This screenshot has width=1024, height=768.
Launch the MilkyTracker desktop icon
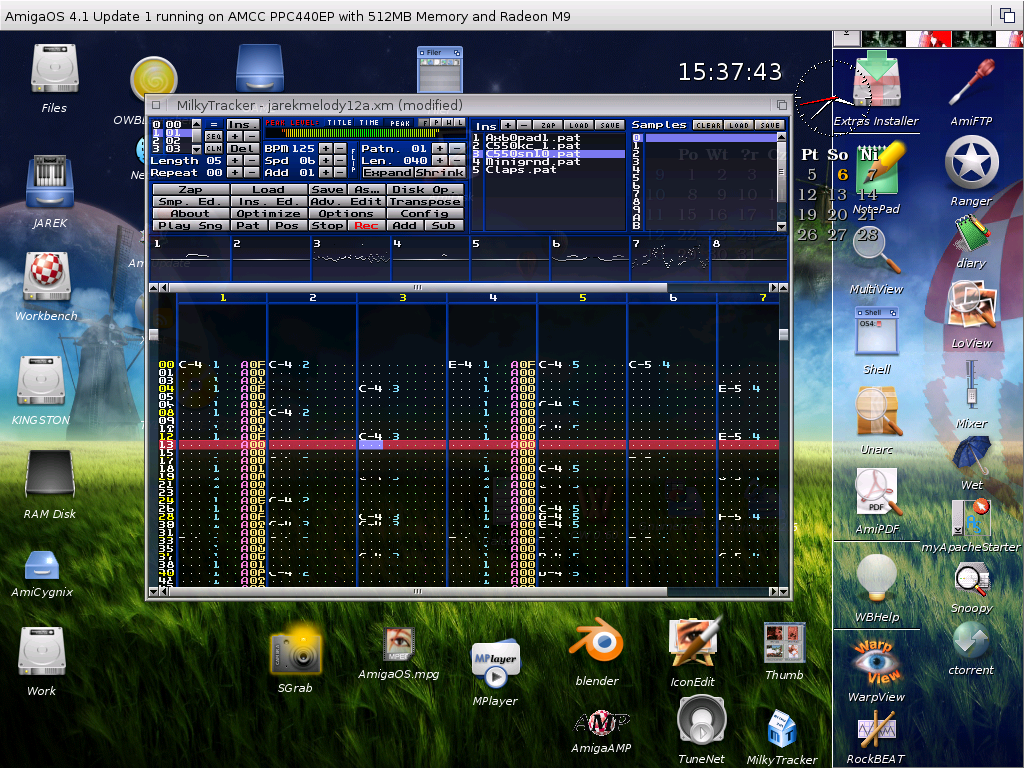click(x=782, y=728)
